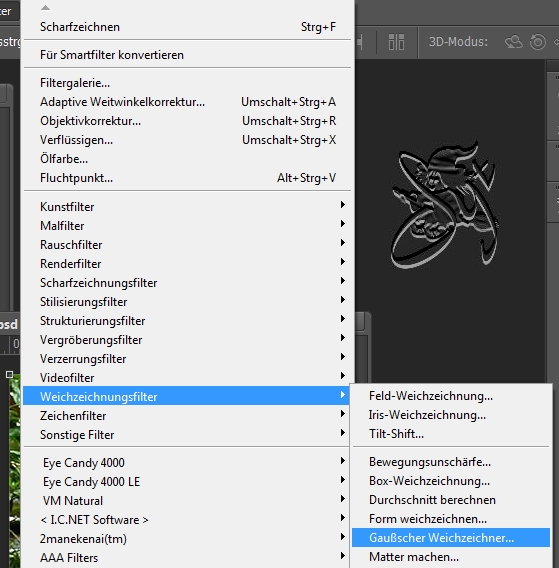Open 2manekenai(tm) plugin submenu

pyautogui.click(x=187, y=539)
